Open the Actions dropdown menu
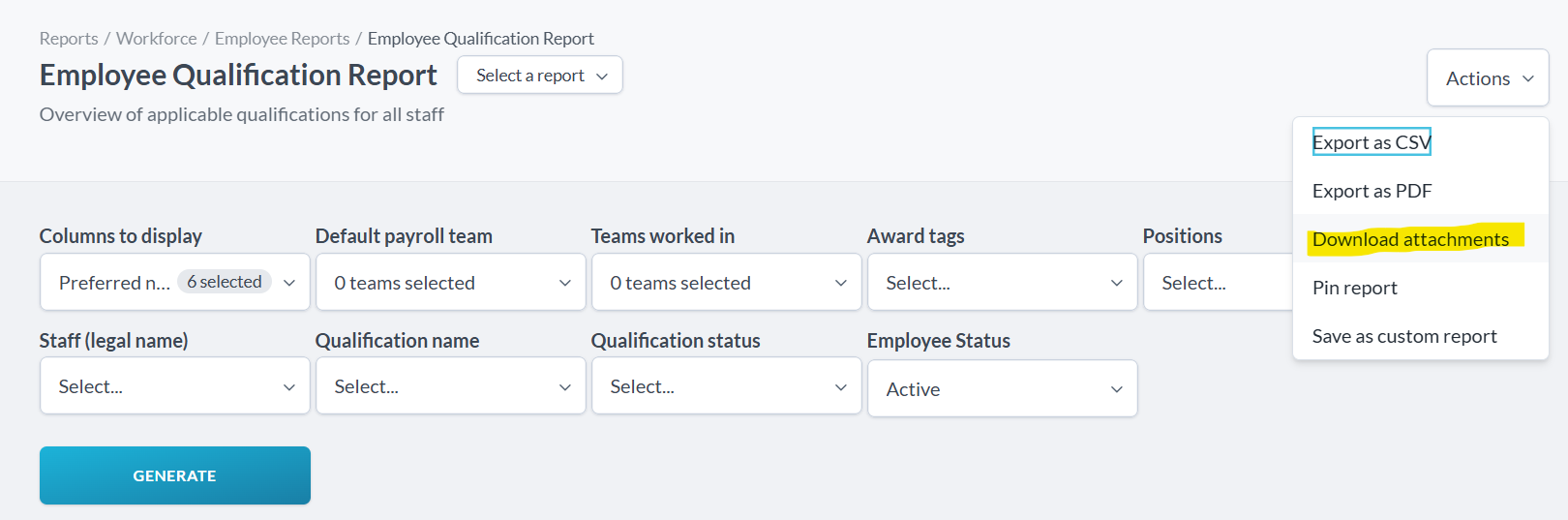The image size is (1568, 520). pyautogui.click(x=1488, y=78)
